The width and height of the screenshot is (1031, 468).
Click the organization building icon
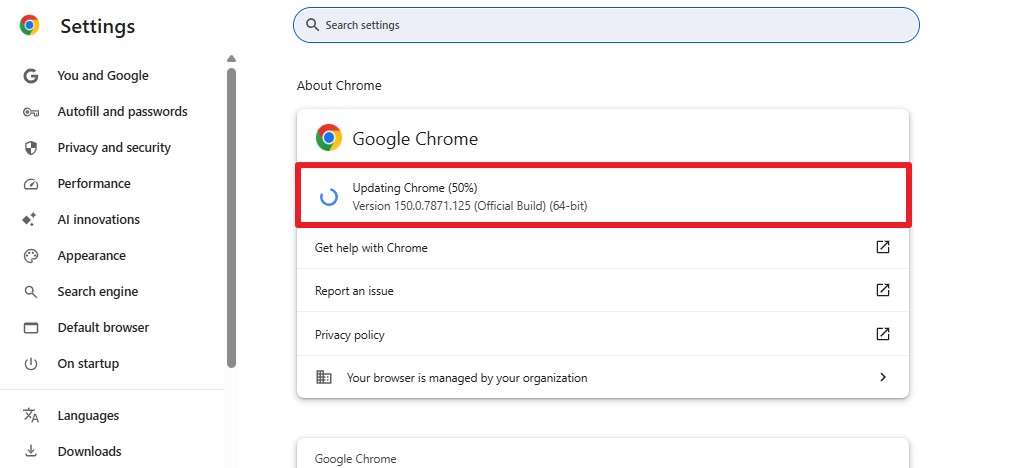tap(324, 377)
